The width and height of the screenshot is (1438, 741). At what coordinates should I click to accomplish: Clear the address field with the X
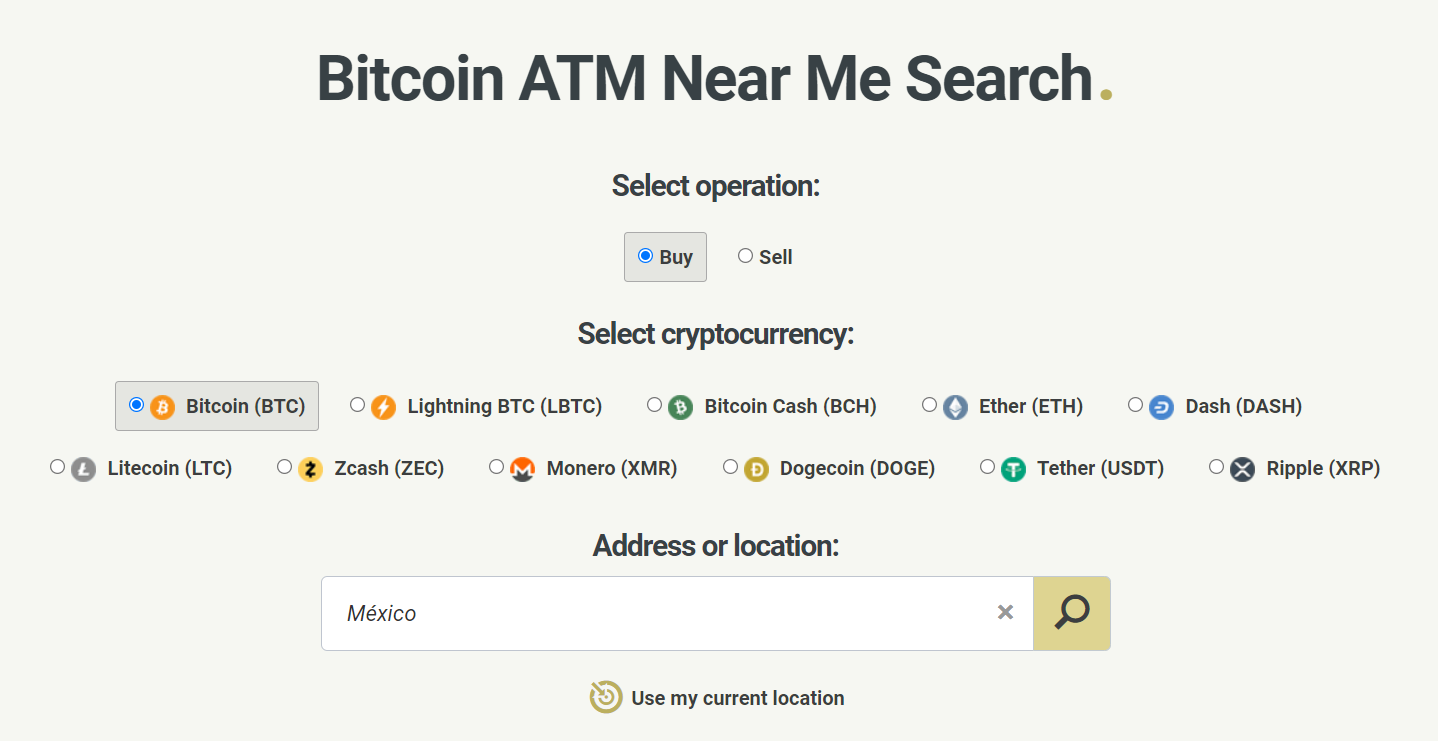point(1005,612)
